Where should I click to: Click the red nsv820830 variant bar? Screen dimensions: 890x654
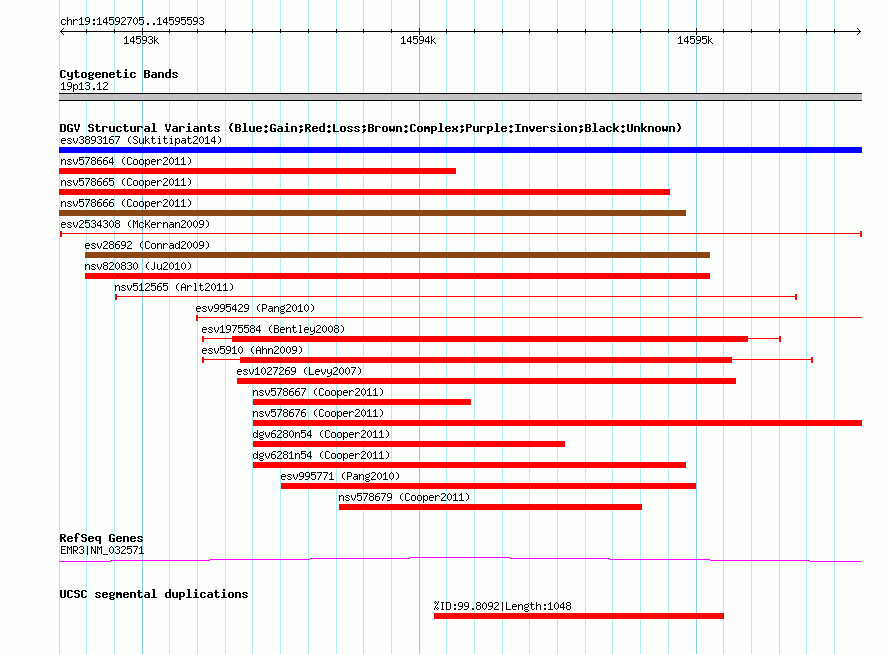click(397, 276)
